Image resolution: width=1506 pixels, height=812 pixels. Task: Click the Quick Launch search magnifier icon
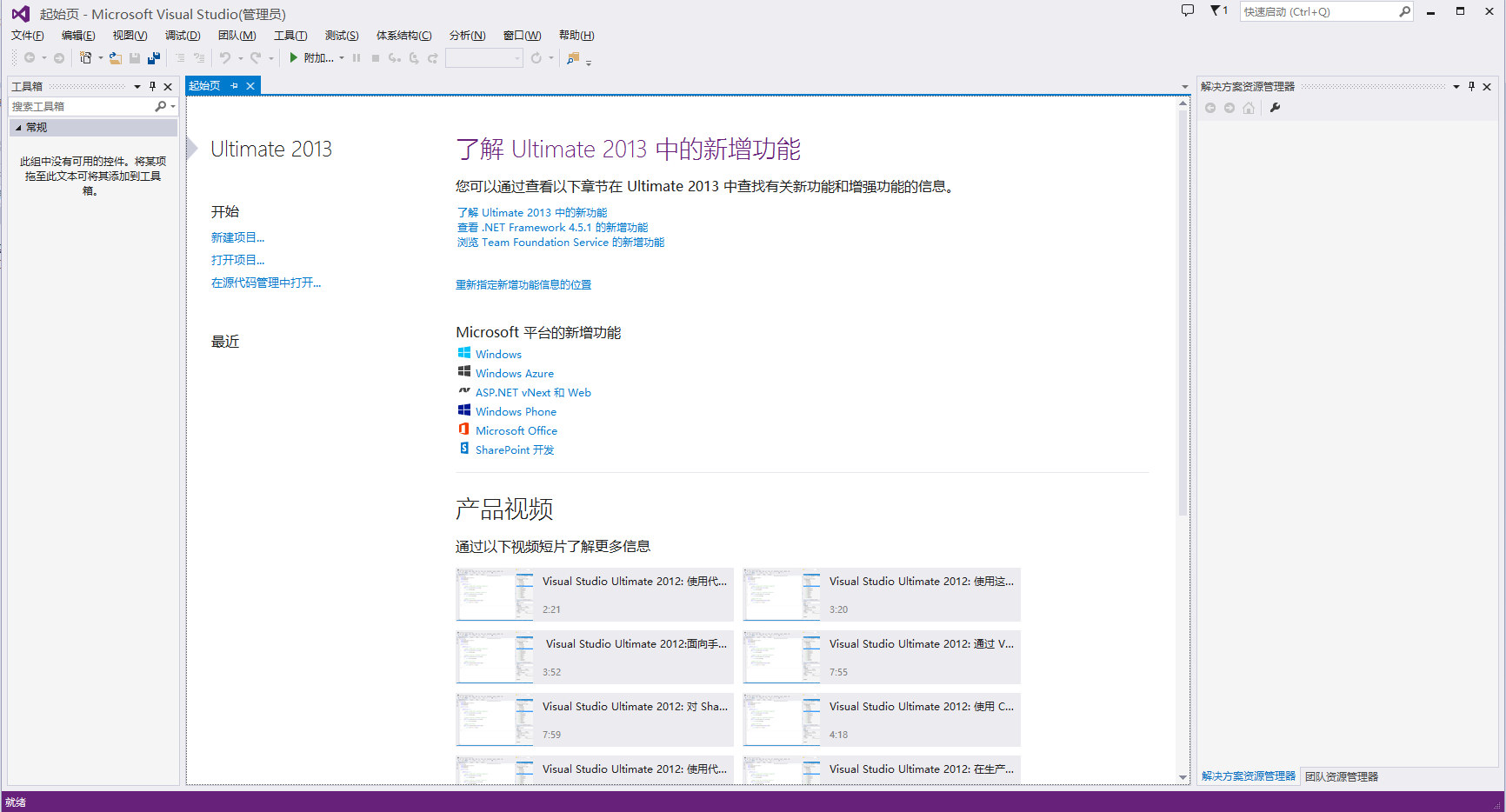(1404, 11)
